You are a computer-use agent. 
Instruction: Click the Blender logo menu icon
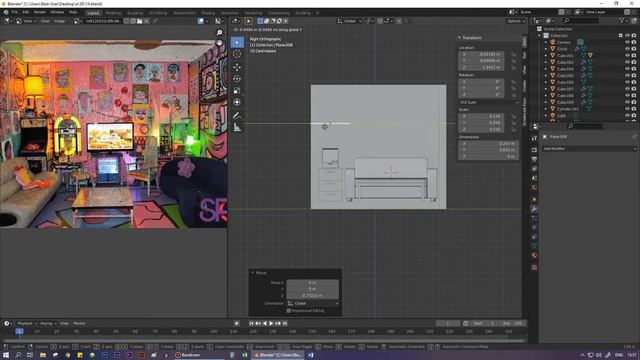(5, 12)
